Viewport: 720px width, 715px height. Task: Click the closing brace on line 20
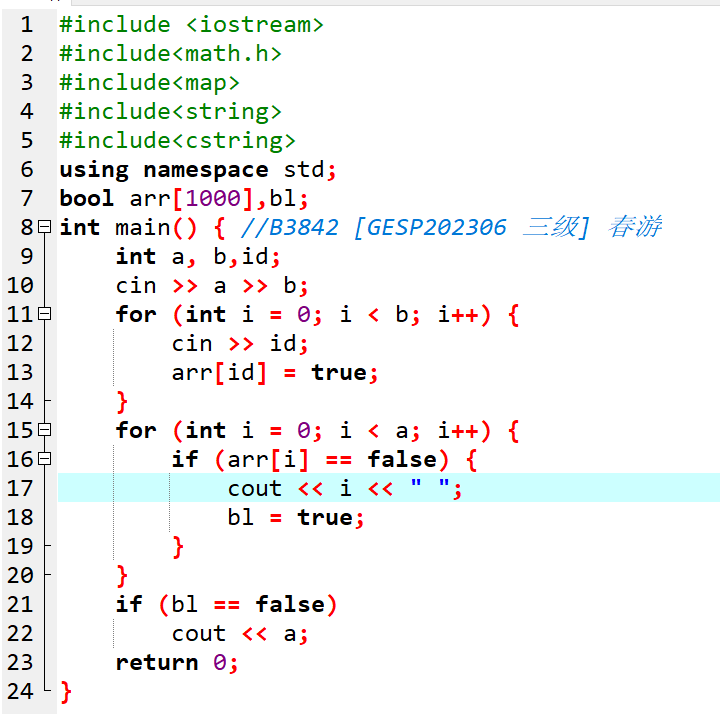(x=122, y=576)
